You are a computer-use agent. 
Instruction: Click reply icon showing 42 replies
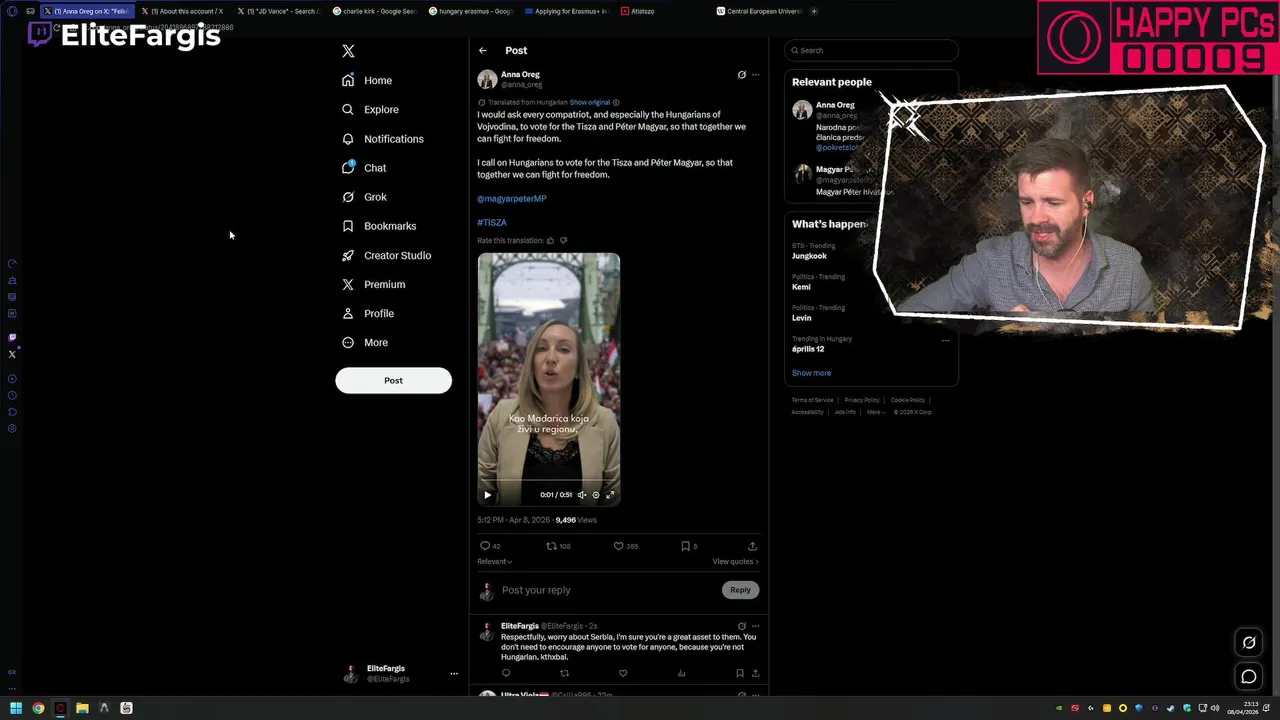coord(490,546)
